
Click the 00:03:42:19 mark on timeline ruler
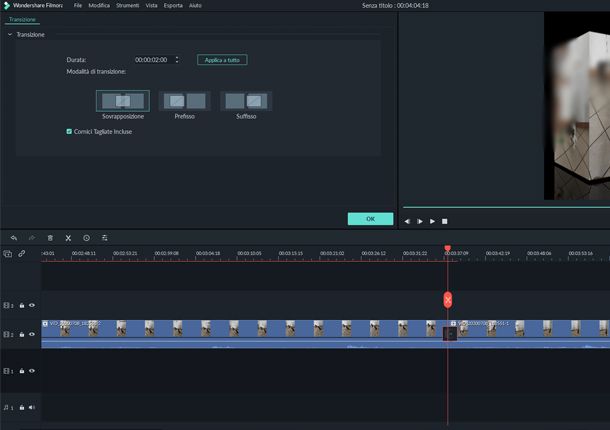click(x=498, y=253)
